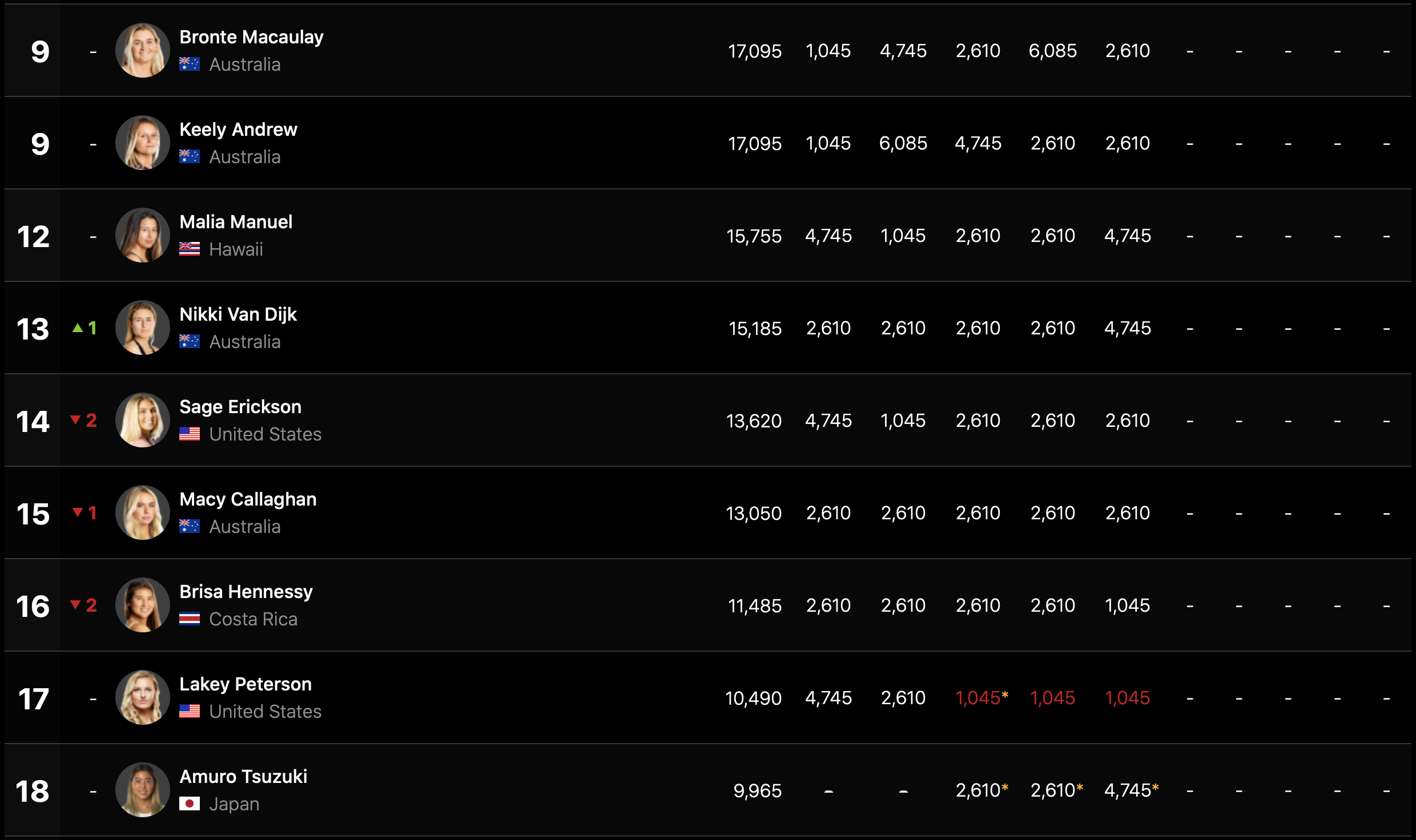Open Macy Callaghan's name link
Viewport: 1416px width, 840px height.
(248, 499)
